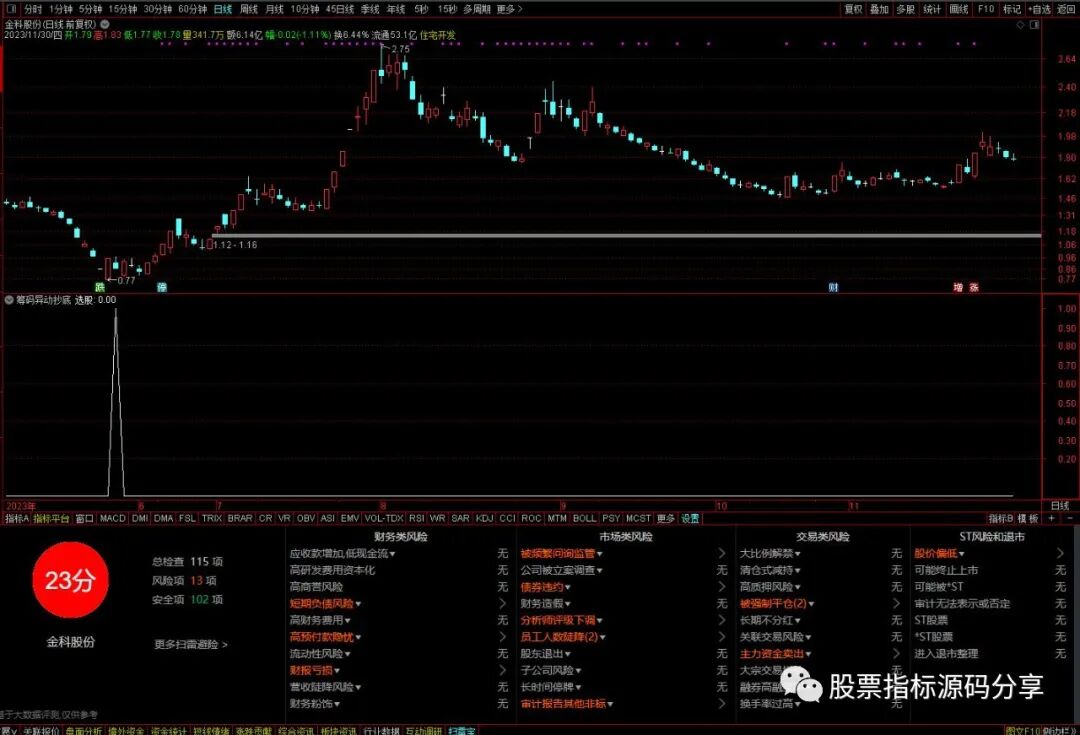
Task: Switch to 周线 weekly chart
Action: click(249, 9)
